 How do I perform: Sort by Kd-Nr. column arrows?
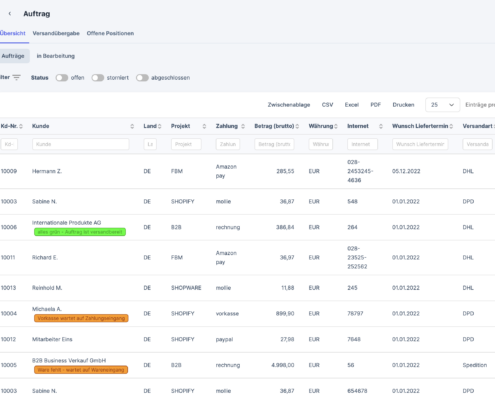21,126
